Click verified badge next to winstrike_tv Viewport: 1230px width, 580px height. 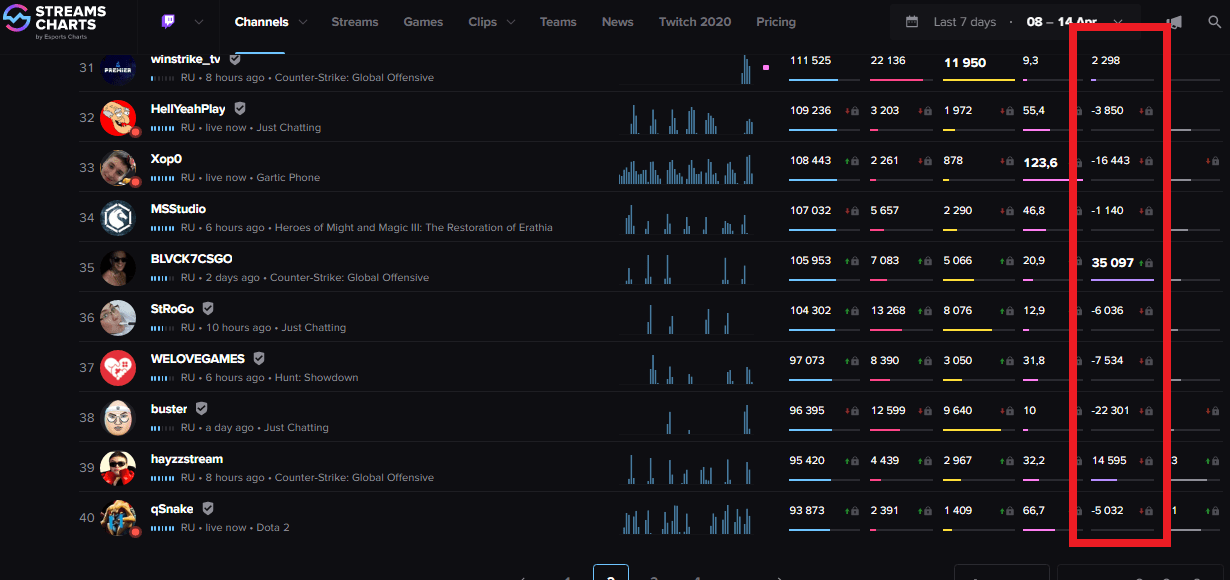tap(234, 59)
